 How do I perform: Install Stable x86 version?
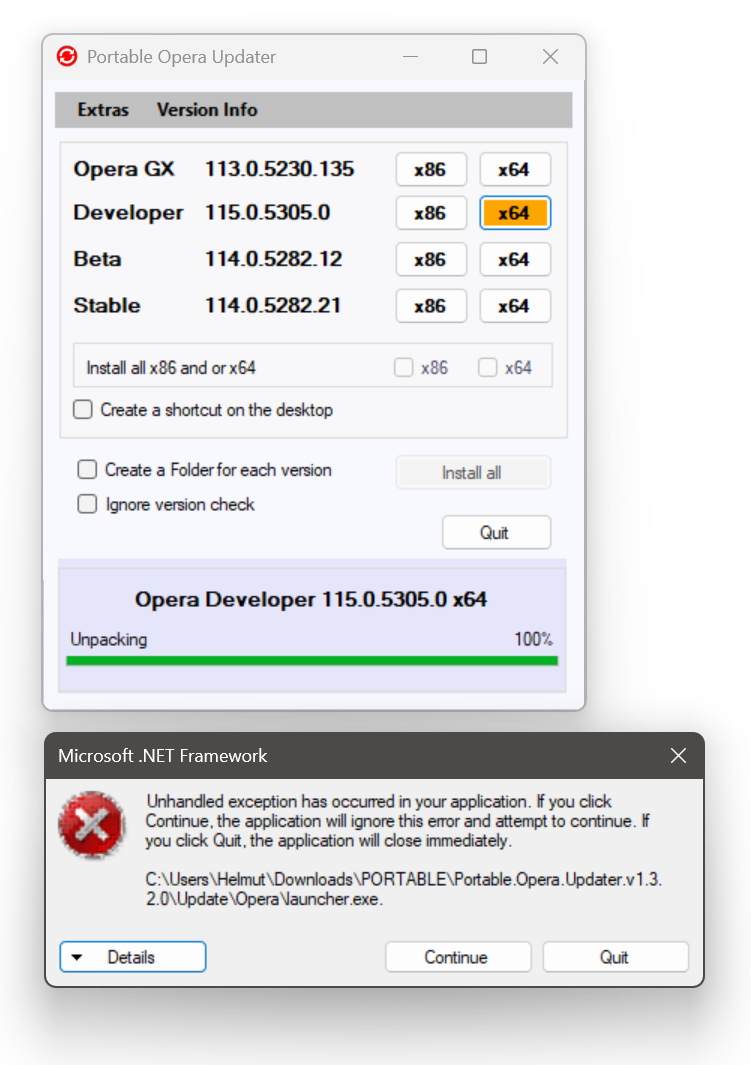point(431,306)
